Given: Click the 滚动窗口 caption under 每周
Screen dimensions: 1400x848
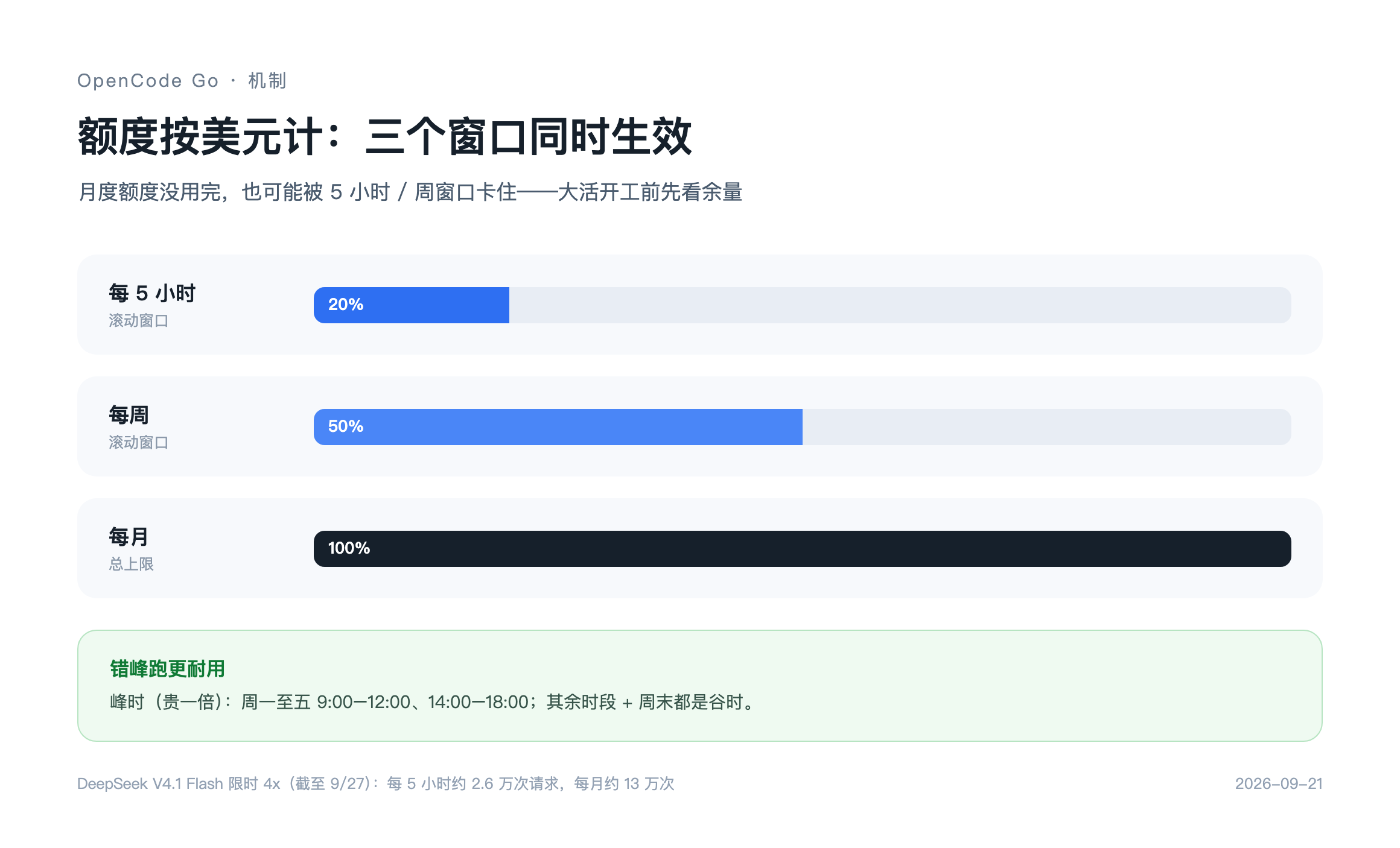Looking at the screenshot, I should point(139,443).
